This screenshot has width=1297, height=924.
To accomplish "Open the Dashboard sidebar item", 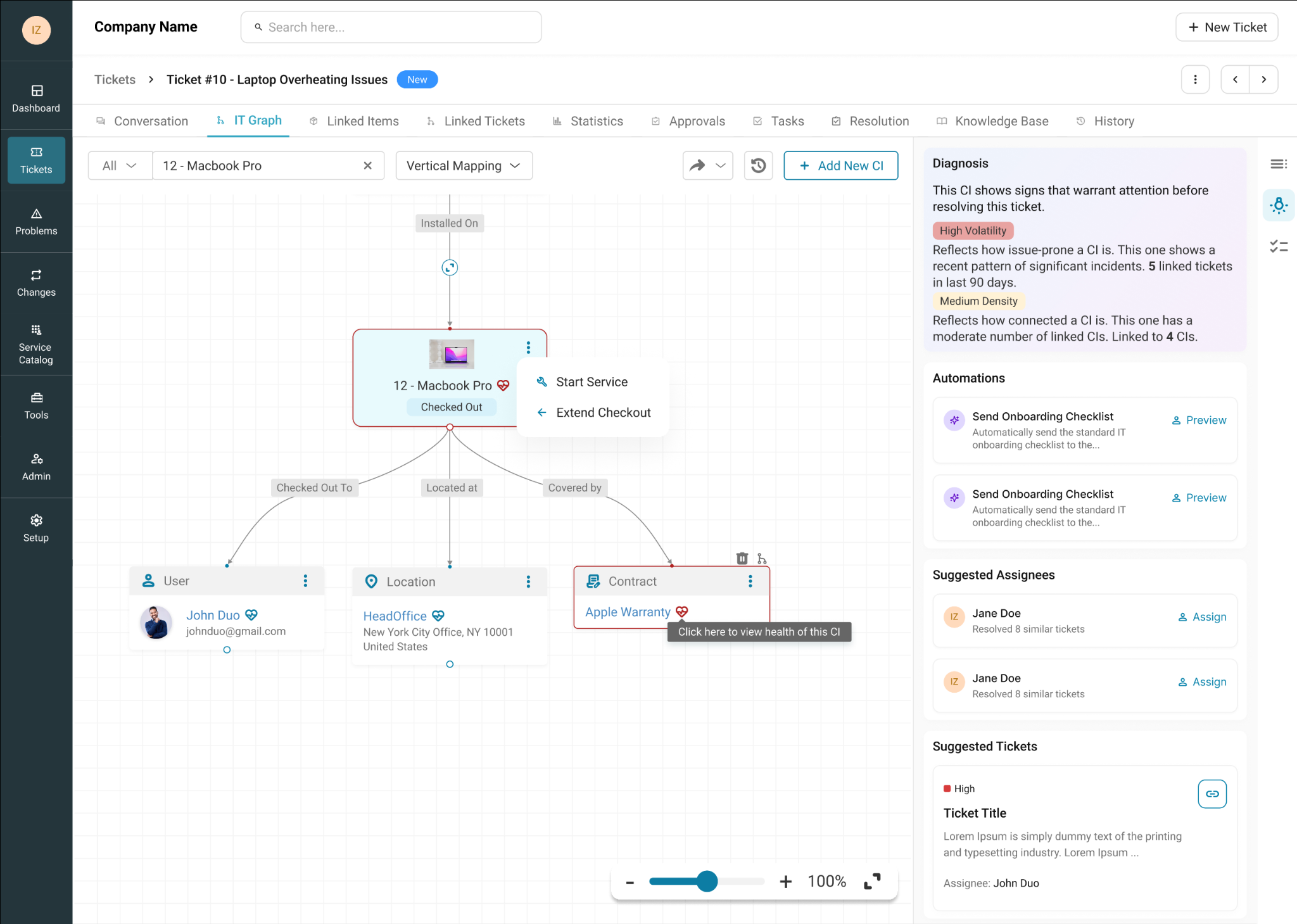I will pos(36,99).
